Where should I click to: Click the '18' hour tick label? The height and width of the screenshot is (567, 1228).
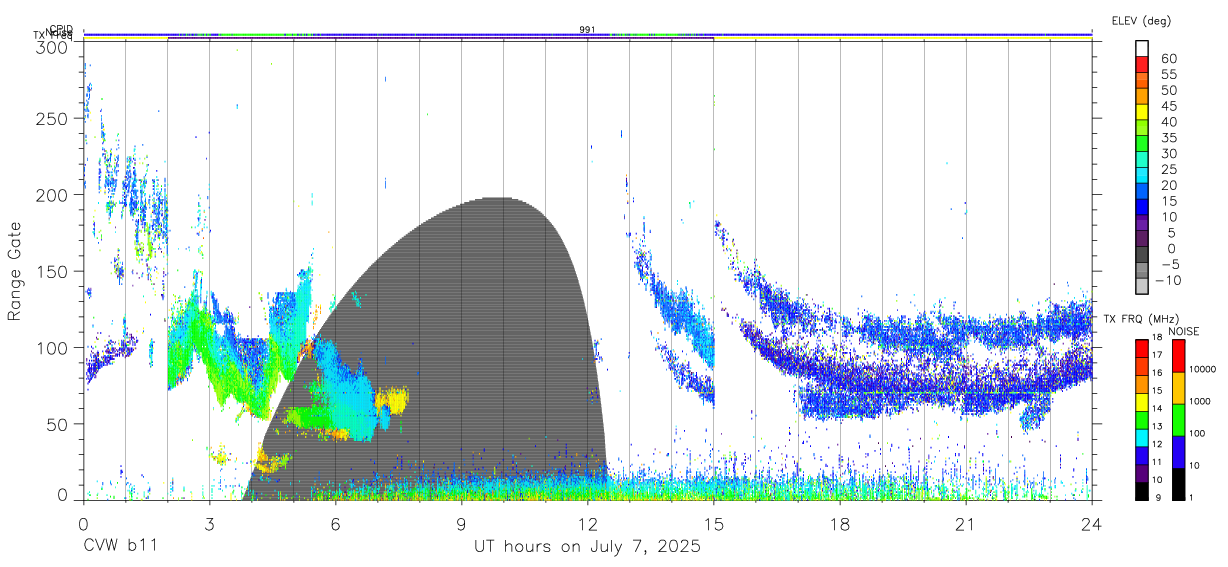840,524
